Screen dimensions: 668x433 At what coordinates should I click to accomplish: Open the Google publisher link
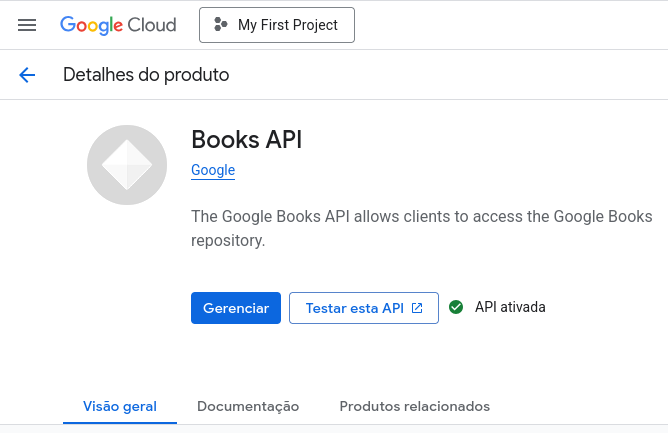[213, 170]
